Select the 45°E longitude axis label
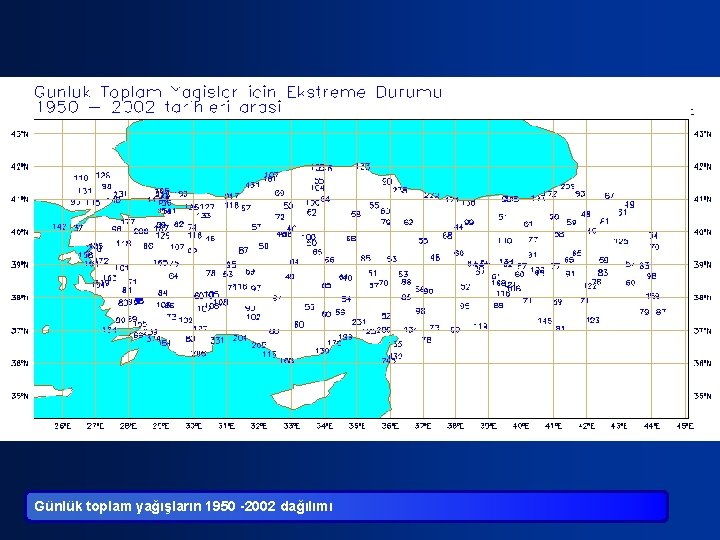Viewport: 720px width, 540px height. pyautogui.click(x=685, y=426)
